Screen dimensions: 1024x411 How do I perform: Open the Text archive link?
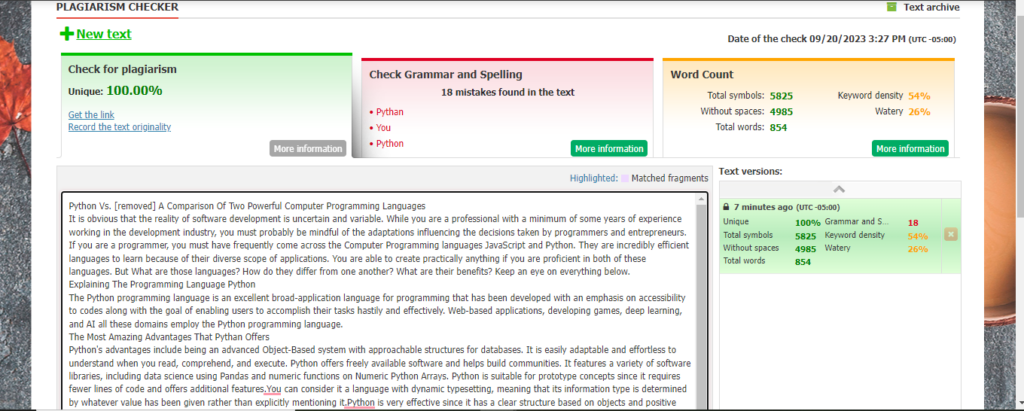(x=930, y=7)
